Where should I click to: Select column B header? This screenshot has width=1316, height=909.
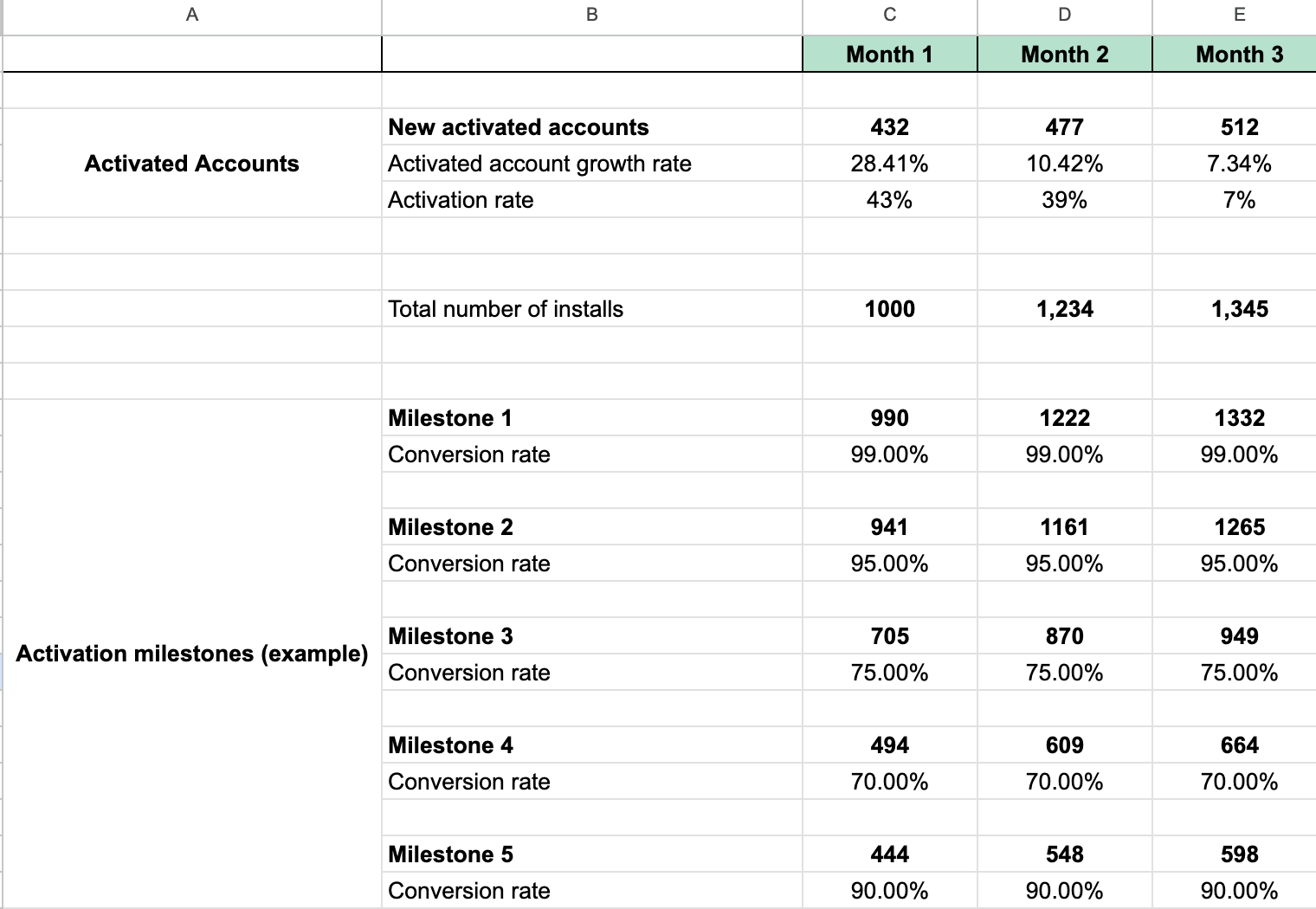(x=592, y=15)
